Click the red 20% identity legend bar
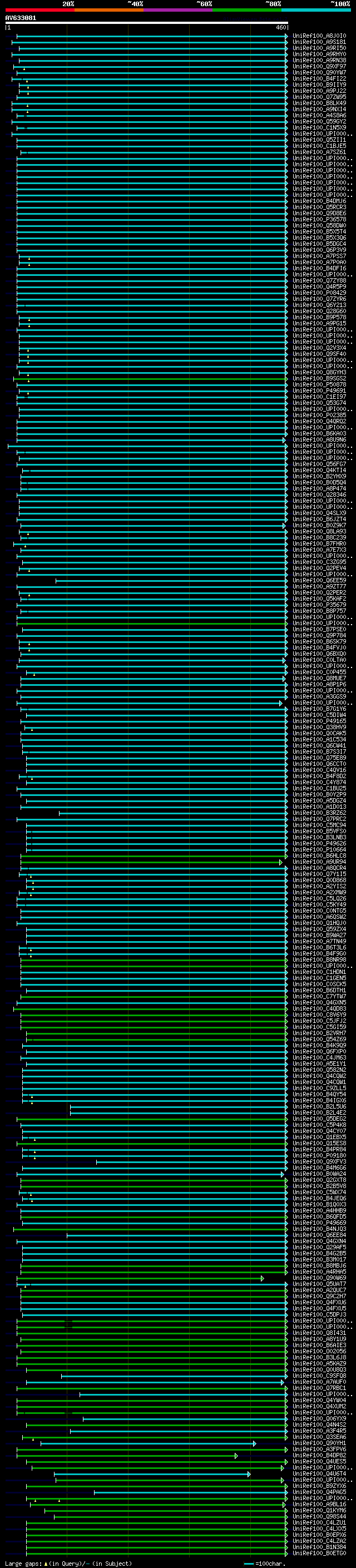The width and height of the screenshot is (356, 1568). tap(39, 11)
